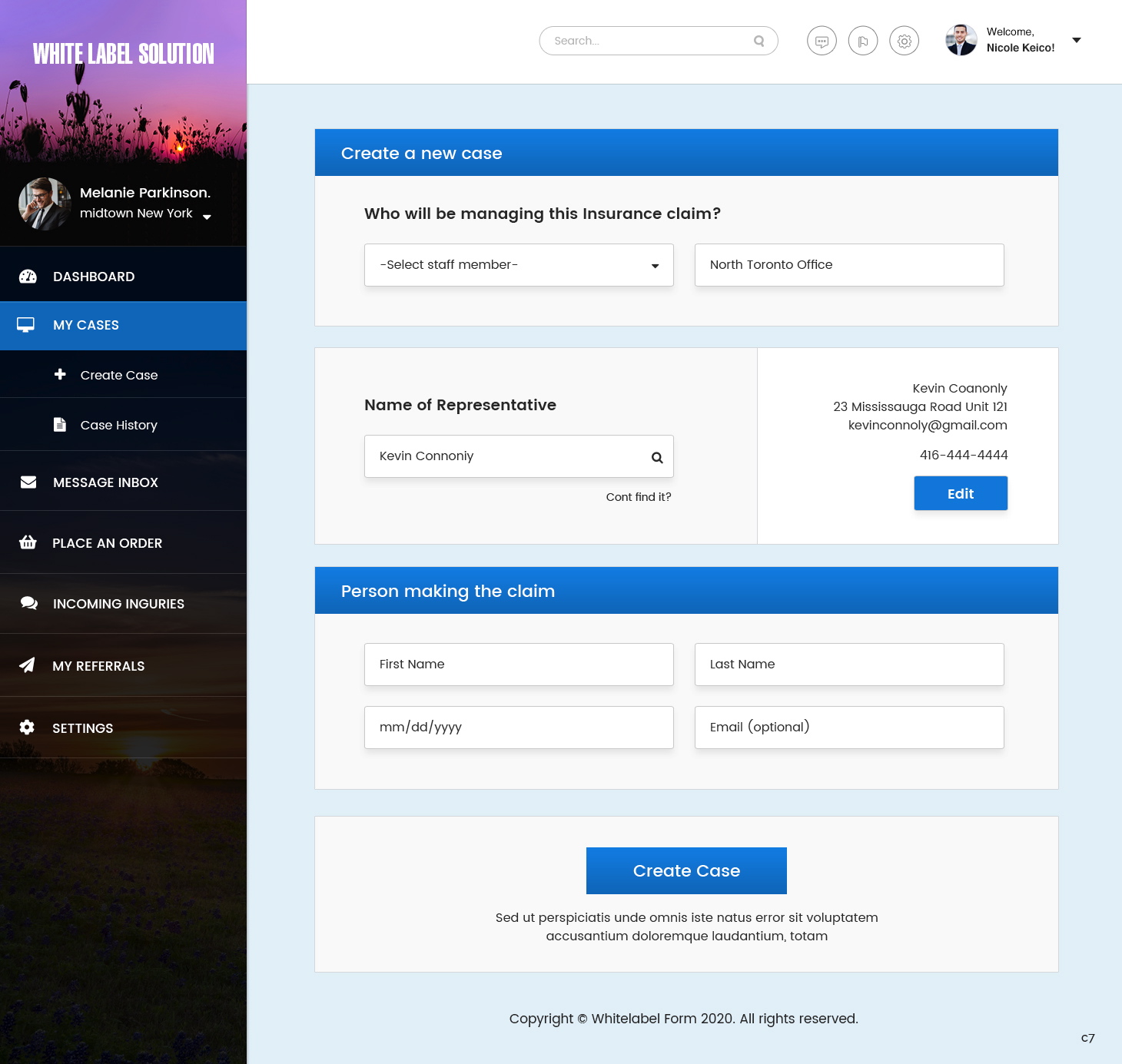This screenshot has width=1122, height=1064.
Task: Click the envelope icon for Message Inbox
Action: click(28, 482)
